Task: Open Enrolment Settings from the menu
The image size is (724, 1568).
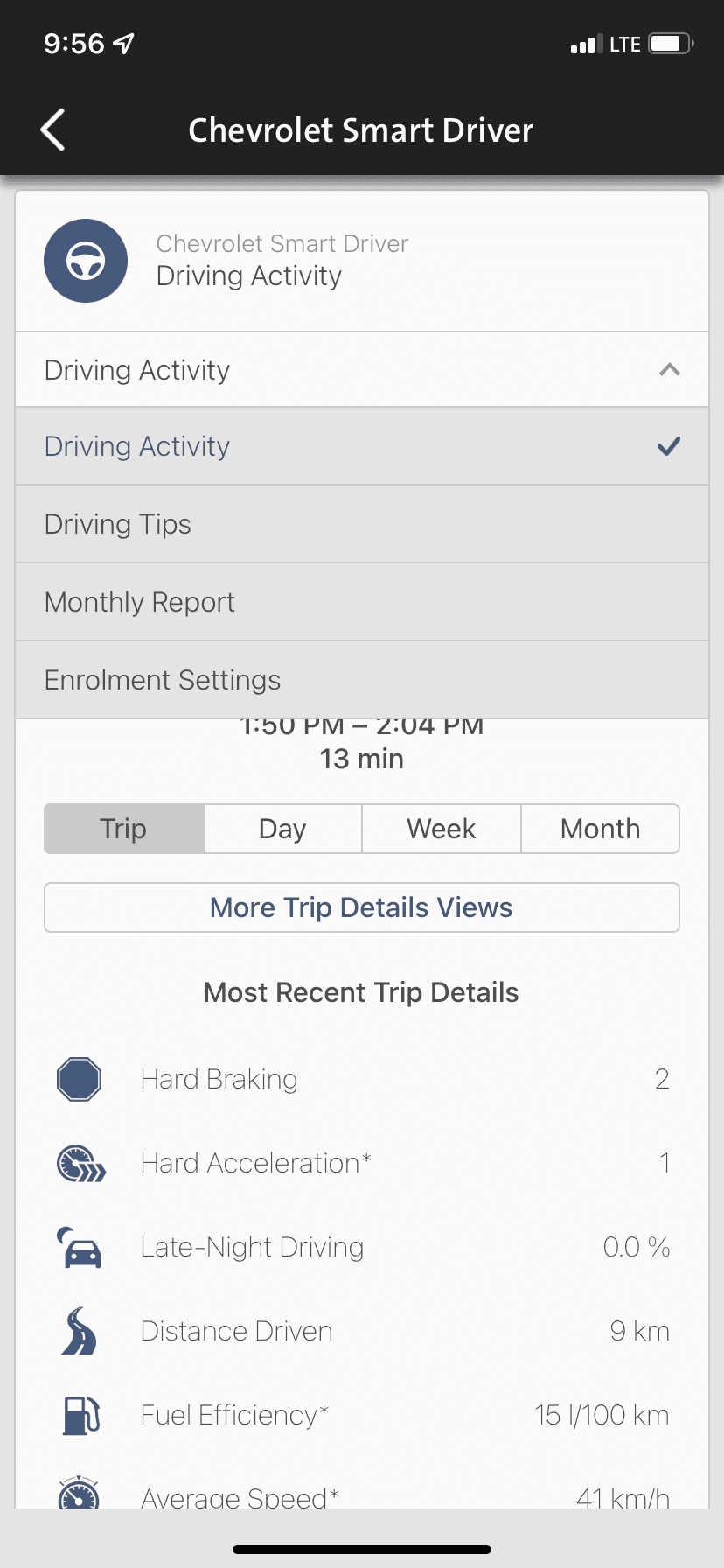Action: (x=361, y=680)
